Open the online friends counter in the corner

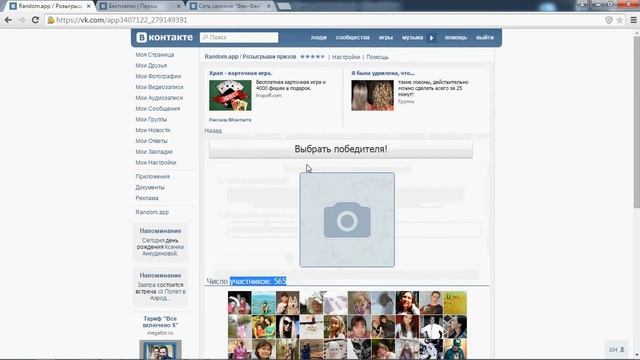click(616, 350)
